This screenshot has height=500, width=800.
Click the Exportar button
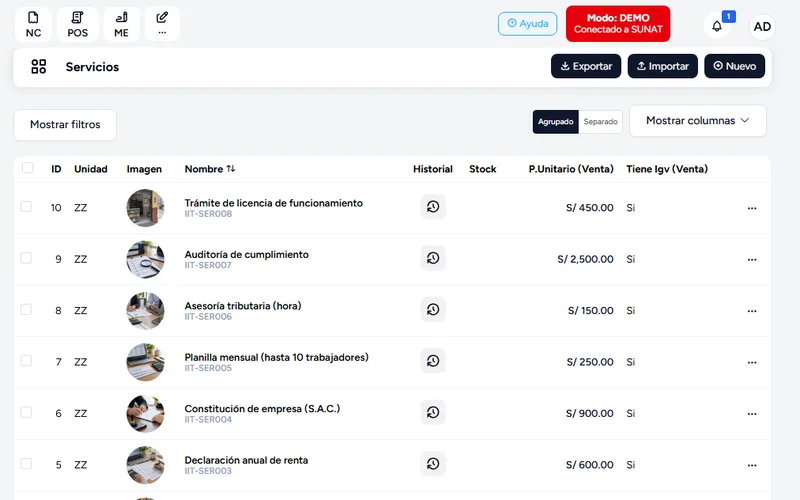586,66
